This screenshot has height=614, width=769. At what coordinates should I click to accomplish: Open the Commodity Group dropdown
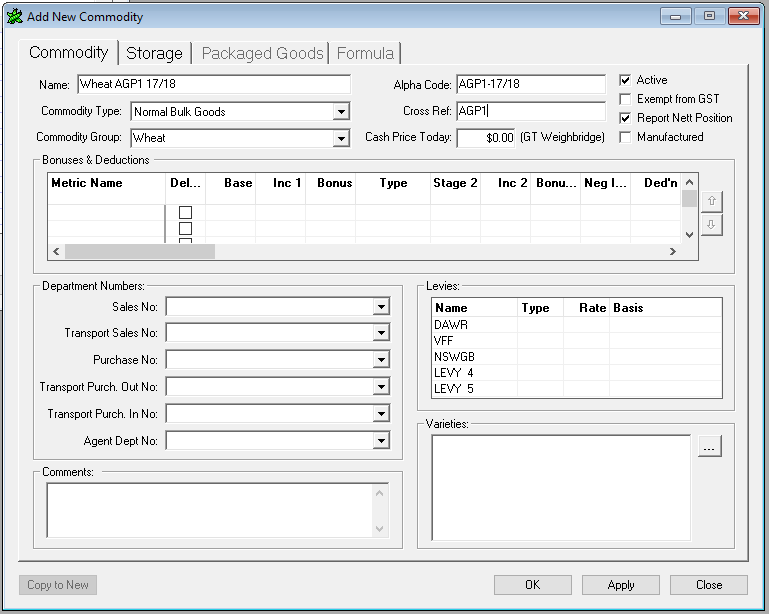point(341,138)
